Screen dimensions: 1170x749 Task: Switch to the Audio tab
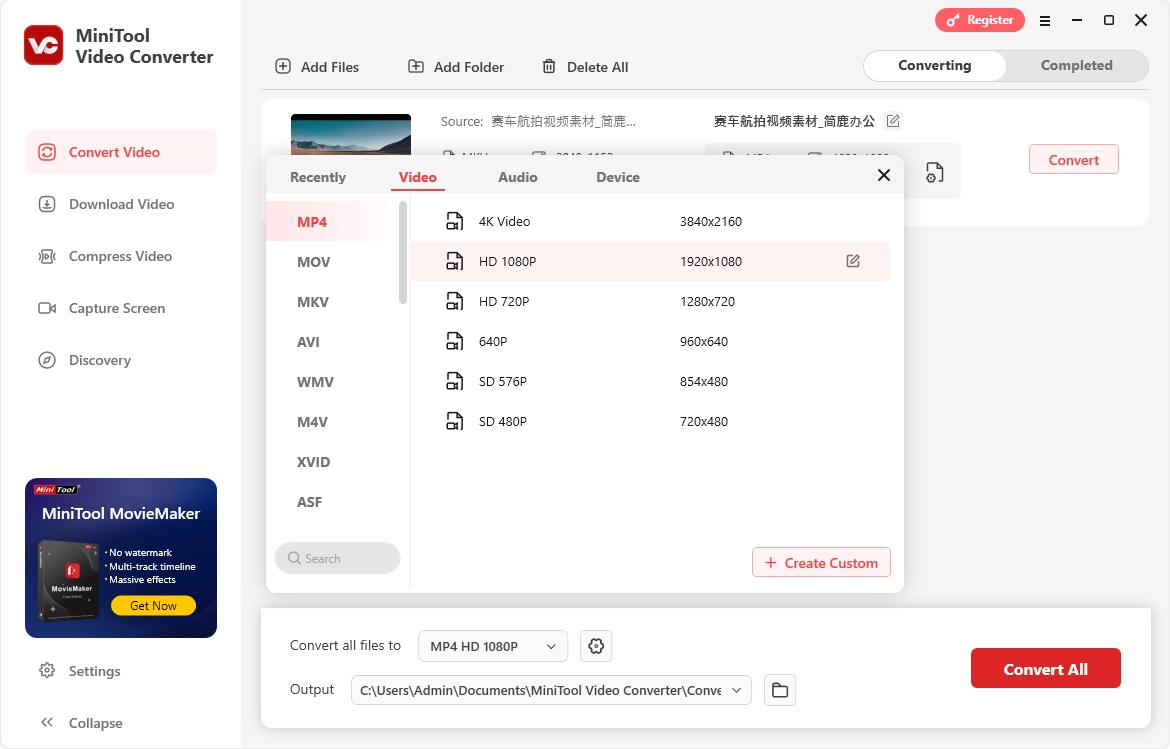tap(518, 176)
